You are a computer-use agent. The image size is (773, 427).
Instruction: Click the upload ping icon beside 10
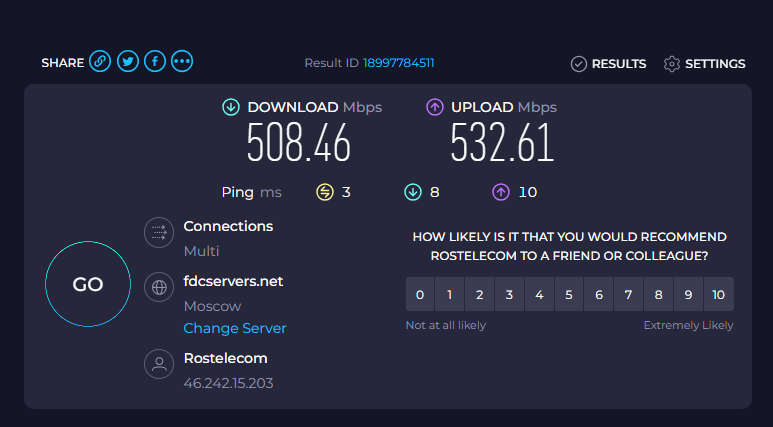coord(501,192)
